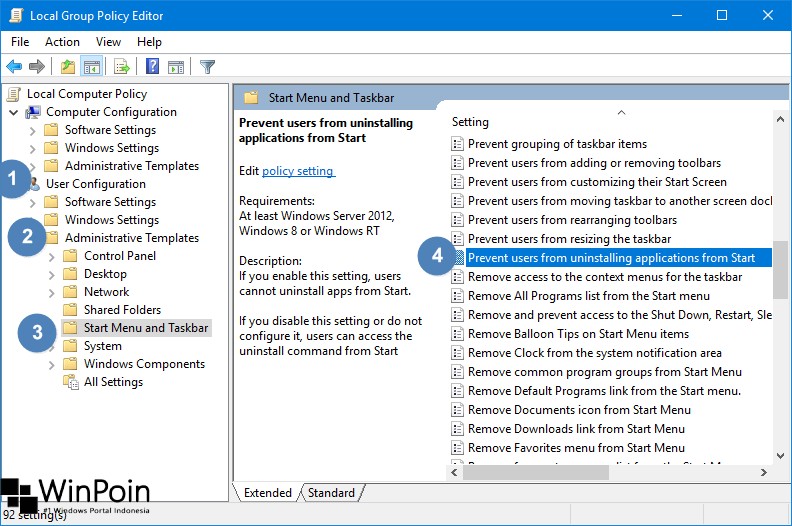The width and height of the screenshot is (792, 526).
Task: Click the vertical scrollbar thumb
Action: point(780,269)
